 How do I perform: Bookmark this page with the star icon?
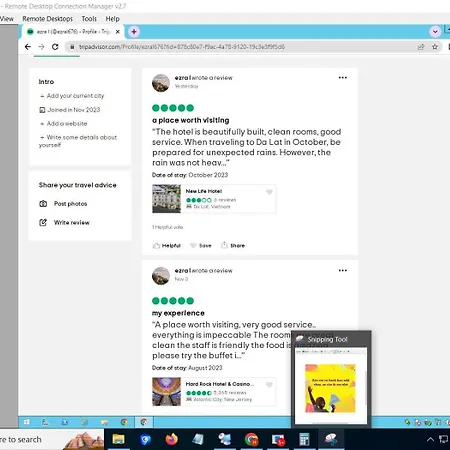click(x=435, y=47)
